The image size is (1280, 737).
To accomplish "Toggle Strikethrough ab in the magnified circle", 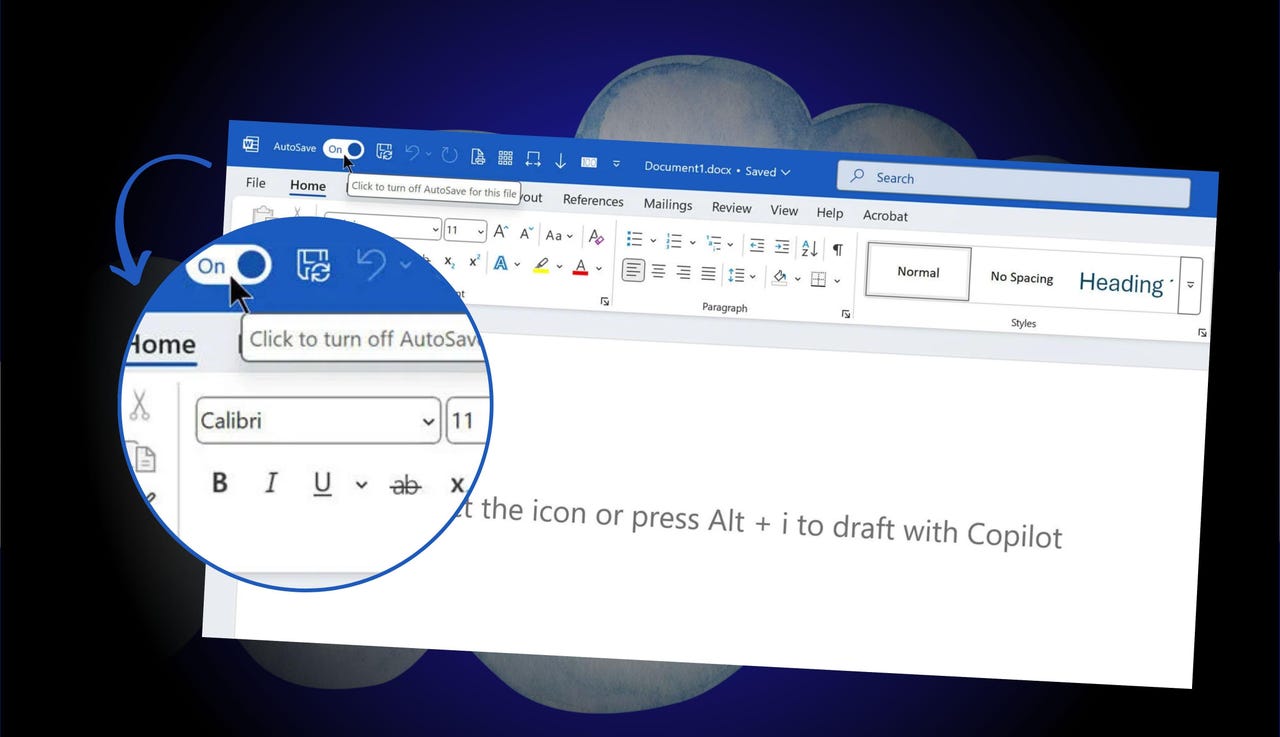I will coord(405,486).
